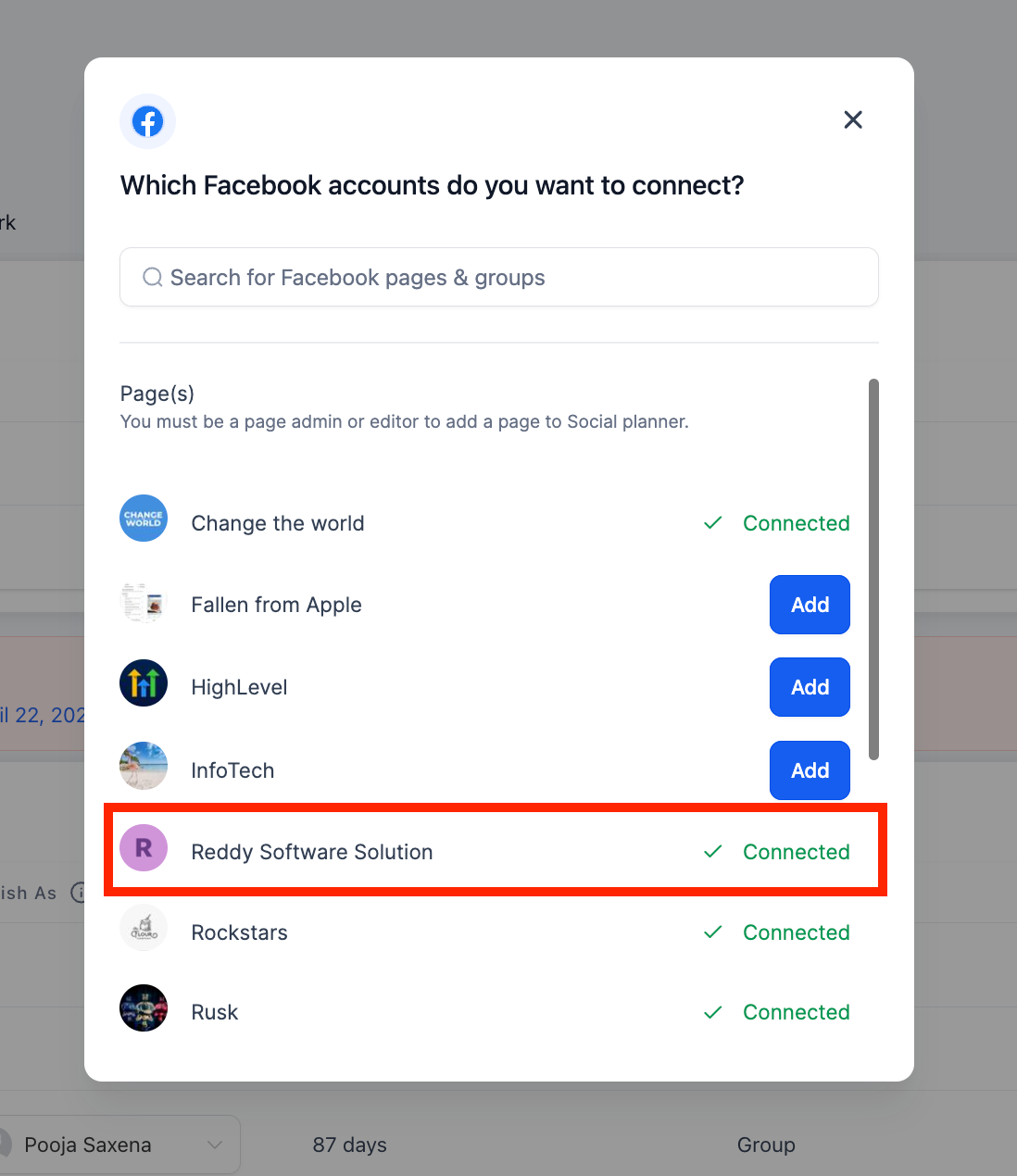Click the InfoTech page avatar
Viewport: 1017px width, 1176px height.
coord(144,766)
